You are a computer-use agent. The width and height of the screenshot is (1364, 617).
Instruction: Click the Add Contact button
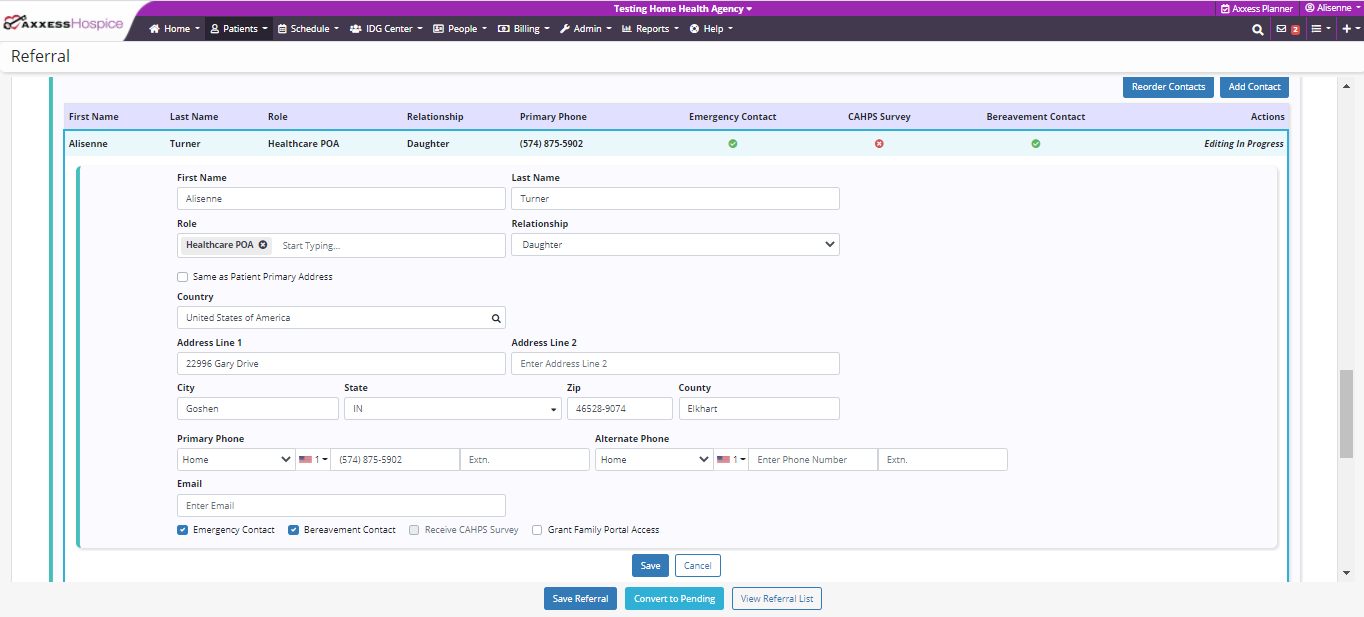pos(1254,87)
